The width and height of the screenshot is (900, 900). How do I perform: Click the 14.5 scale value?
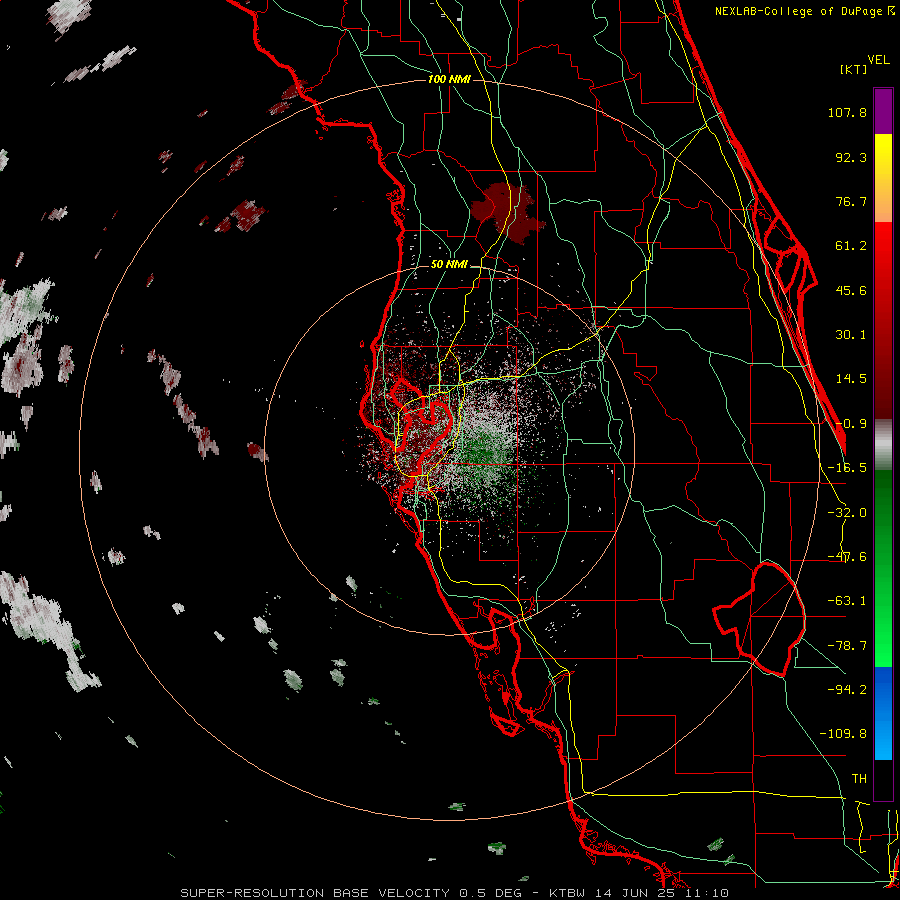pyautogui.click(x=851, y=379)
